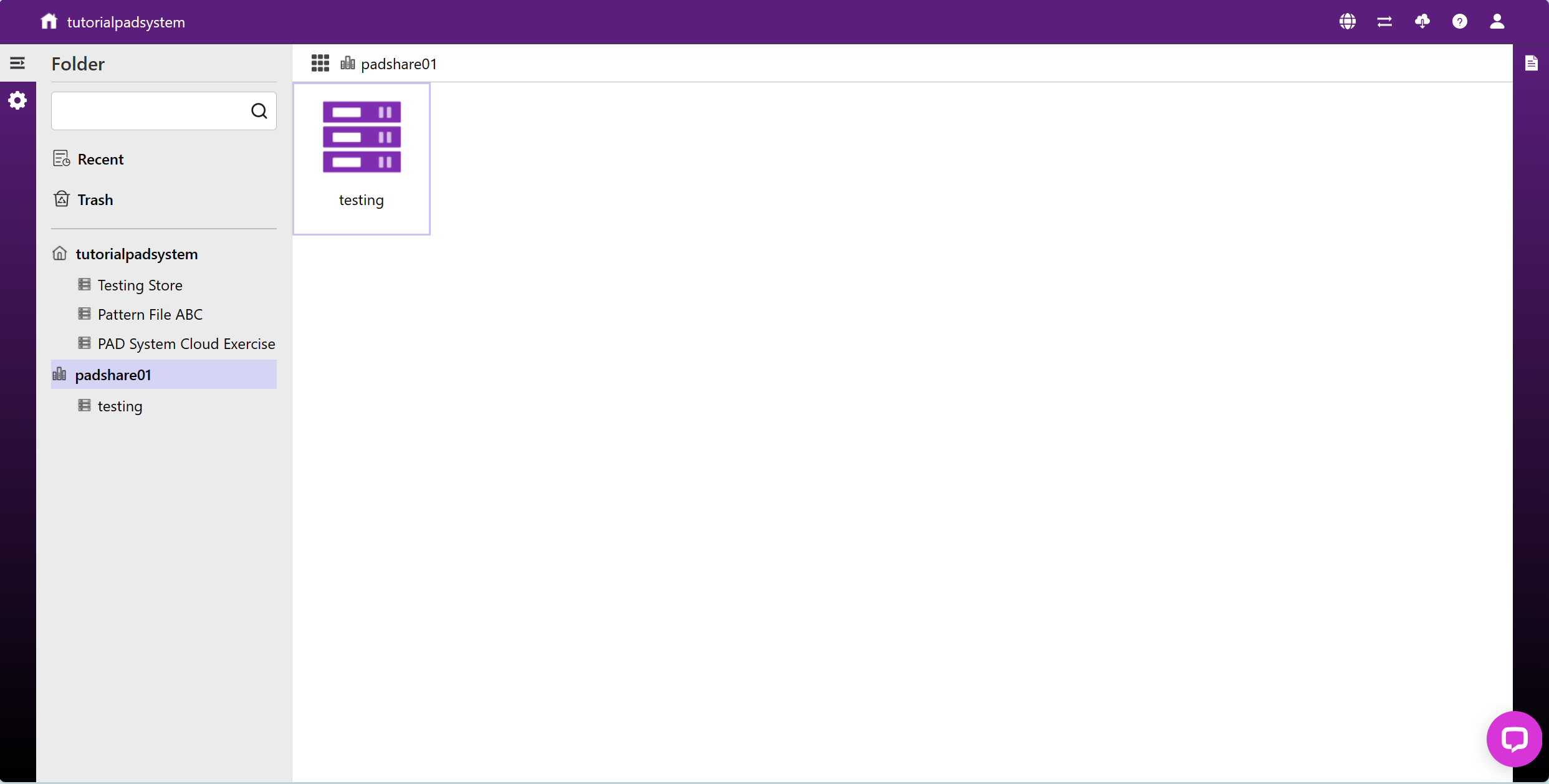
Task: Click the padshare01 share icon in the tree
Action: click(59, 374)
